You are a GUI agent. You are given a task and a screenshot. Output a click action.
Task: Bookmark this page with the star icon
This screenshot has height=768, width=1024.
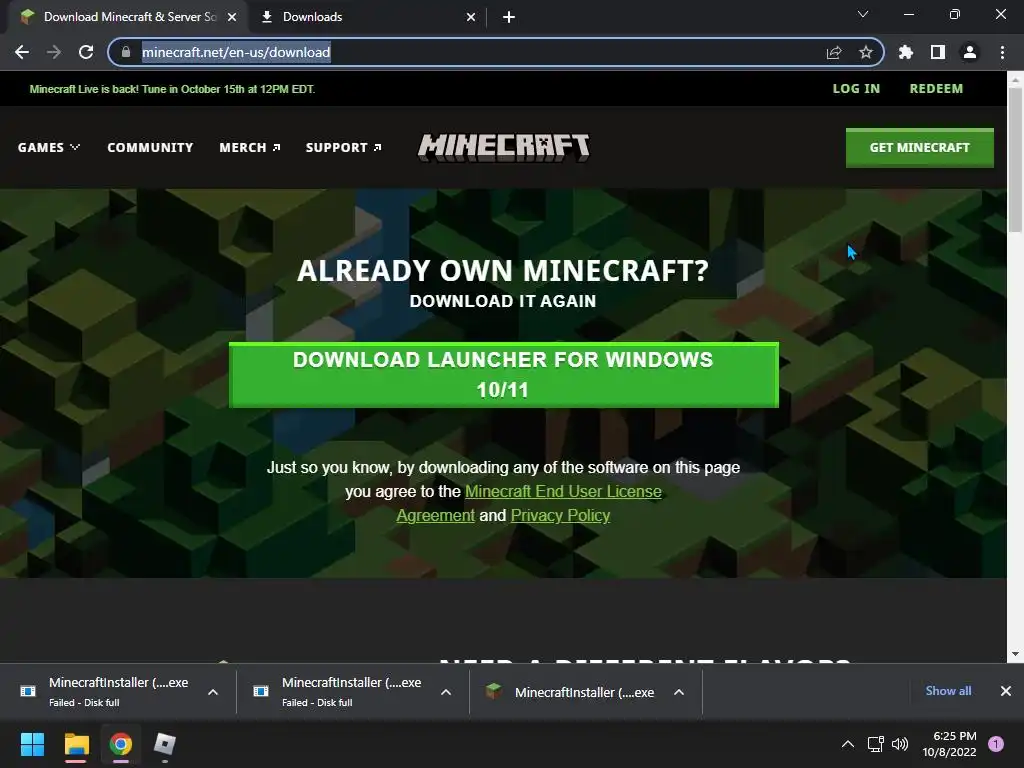click(x=866, y=52)
